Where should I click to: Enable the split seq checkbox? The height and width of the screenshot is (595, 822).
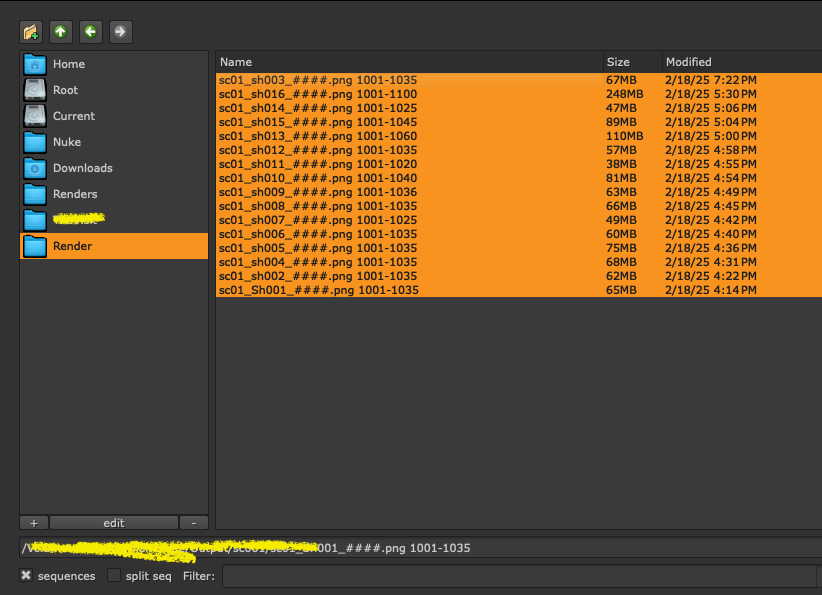click(x=113, y=575)
